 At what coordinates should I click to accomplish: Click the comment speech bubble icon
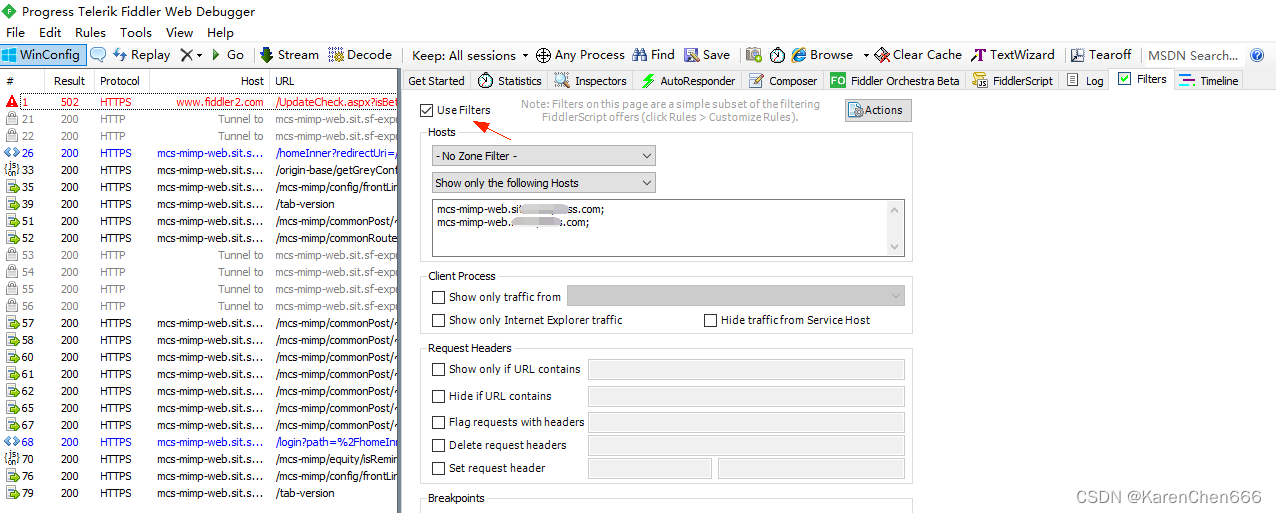98,55
